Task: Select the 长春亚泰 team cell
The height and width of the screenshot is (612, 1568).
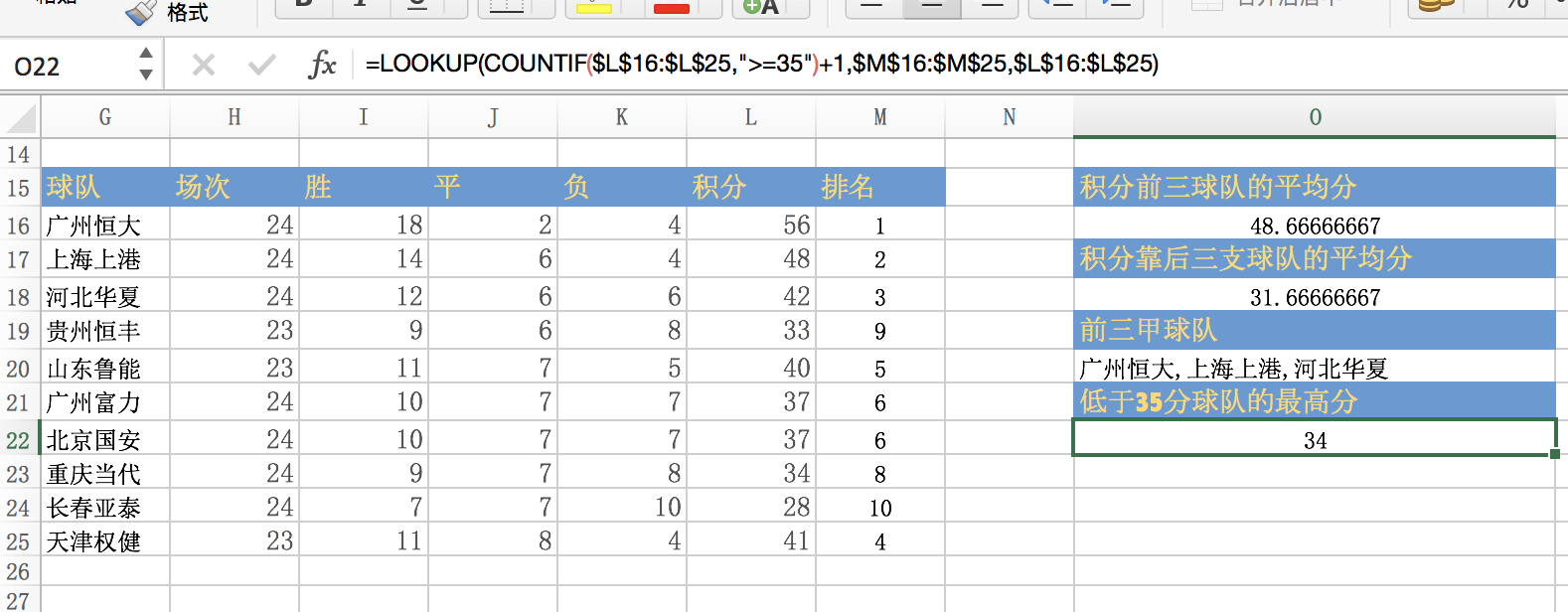Action: pos(105,508)
